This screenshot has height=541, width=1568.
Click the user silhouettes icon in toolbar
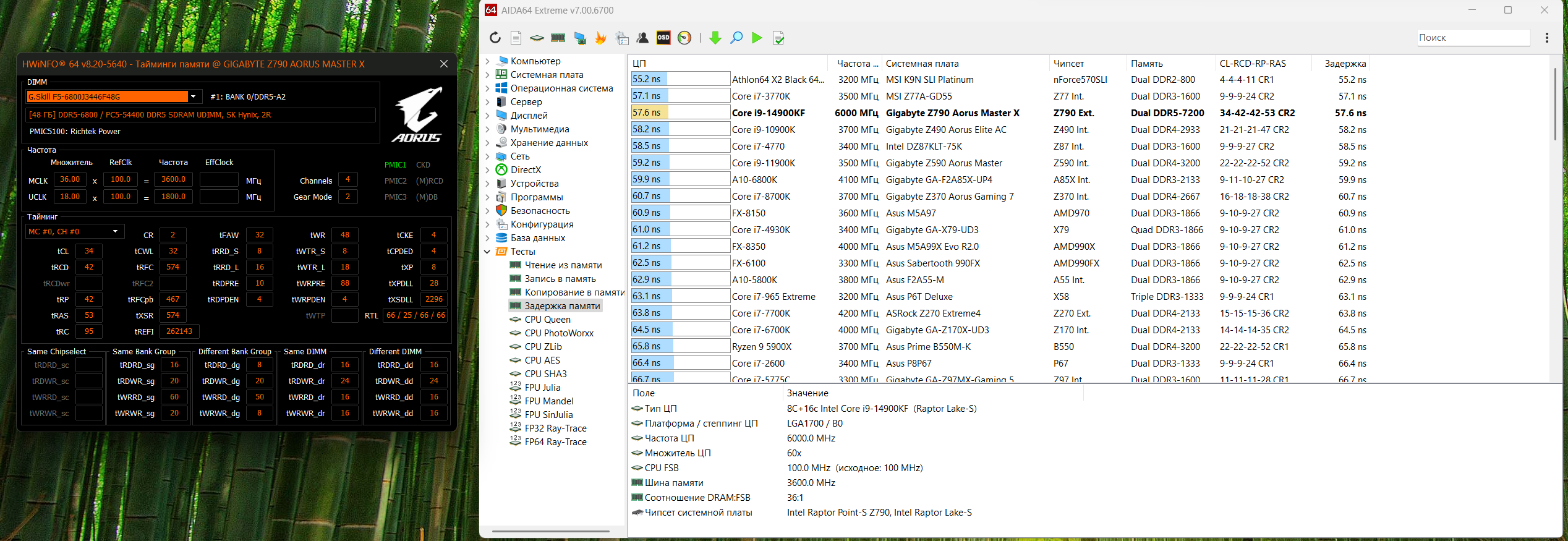pyautogui.click(x=642, y=38)
